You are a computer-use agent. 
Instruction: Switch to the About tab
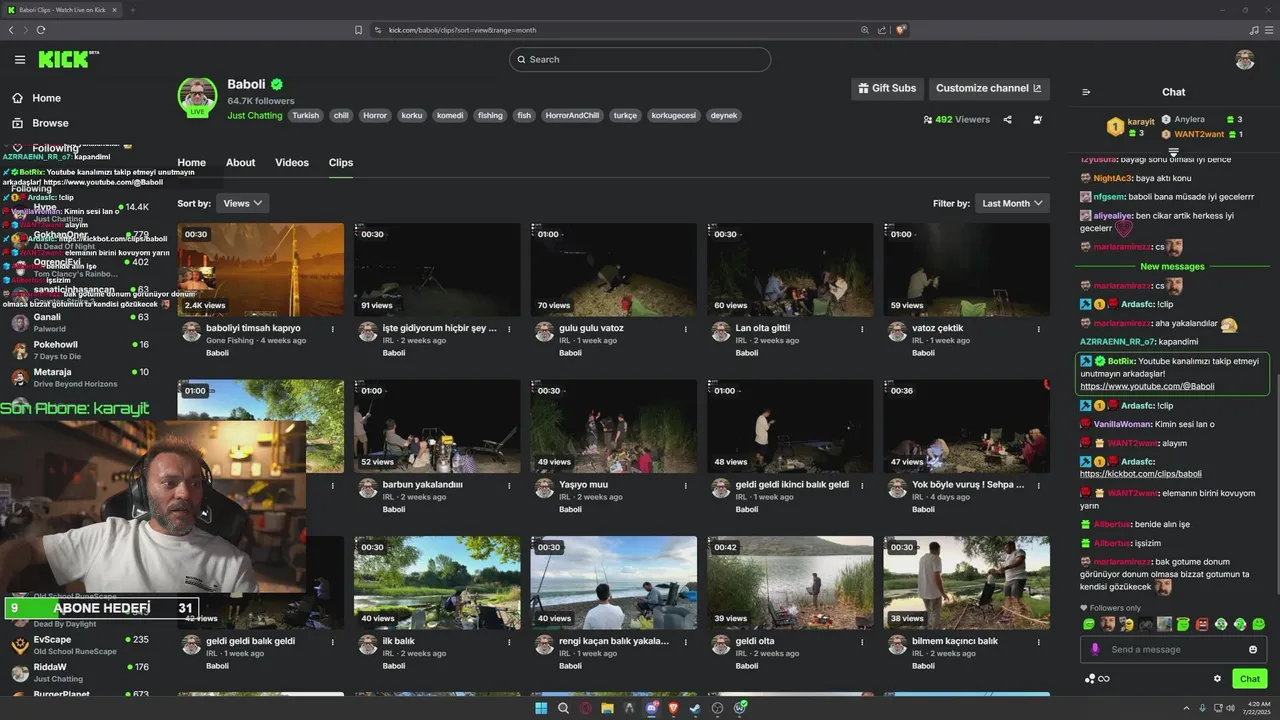pos(240,163)
